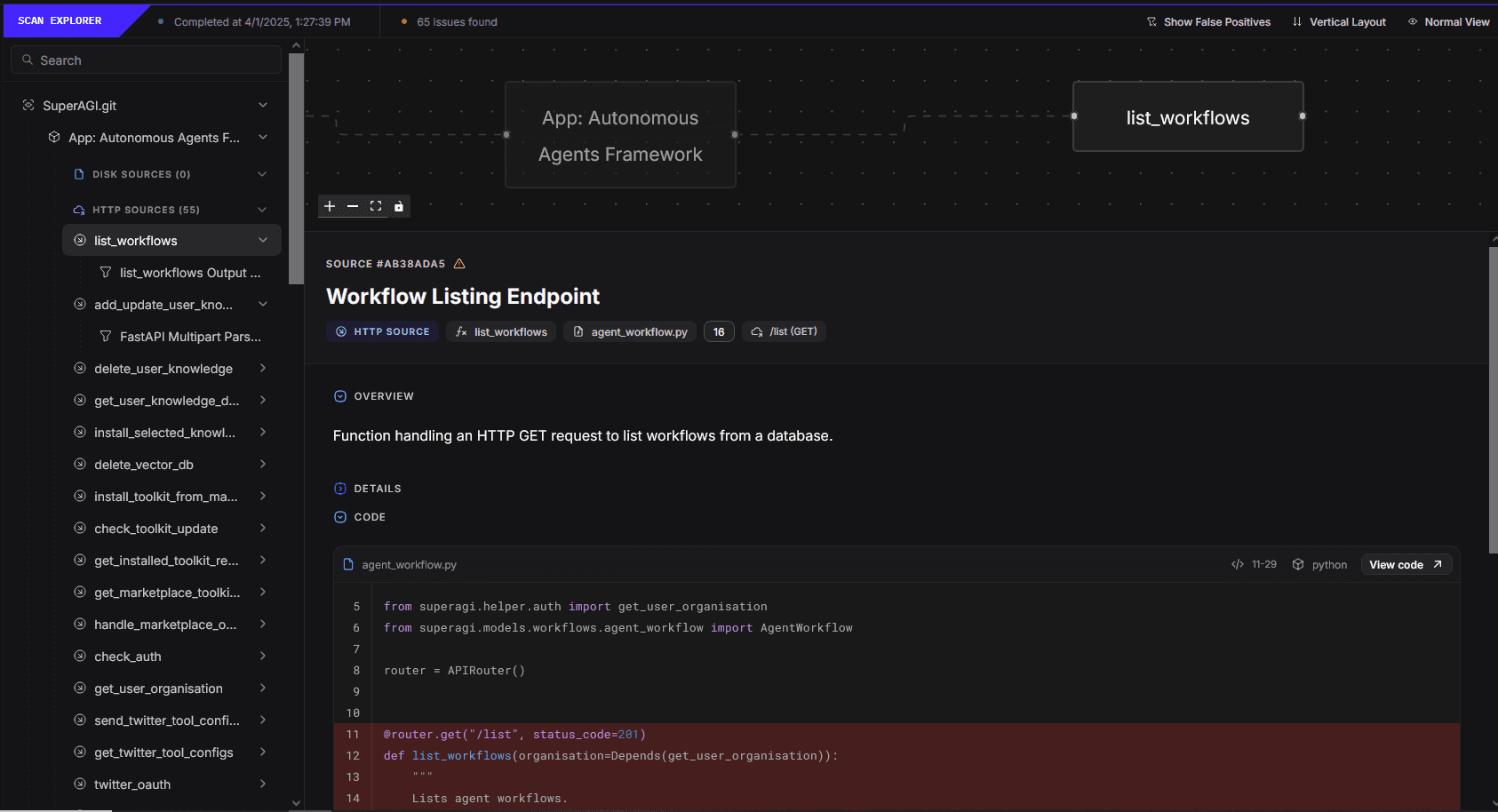Click the python language icon in code header
Viewport: 1498px width, 812px height.
(x=1298, y=564)
